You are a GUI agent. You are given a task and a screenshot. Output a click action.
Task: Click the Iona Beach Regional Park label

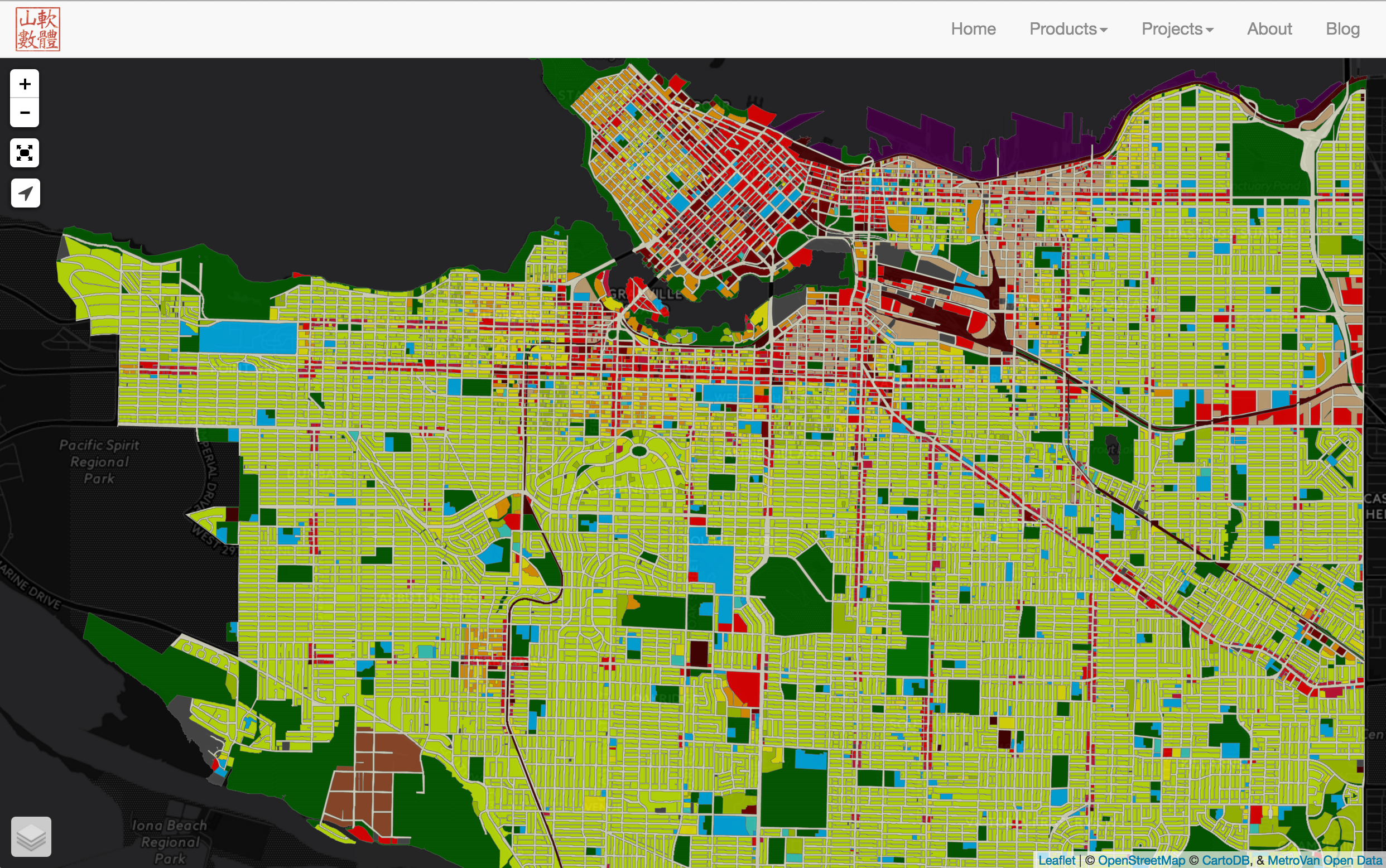[x=170, y=842]
